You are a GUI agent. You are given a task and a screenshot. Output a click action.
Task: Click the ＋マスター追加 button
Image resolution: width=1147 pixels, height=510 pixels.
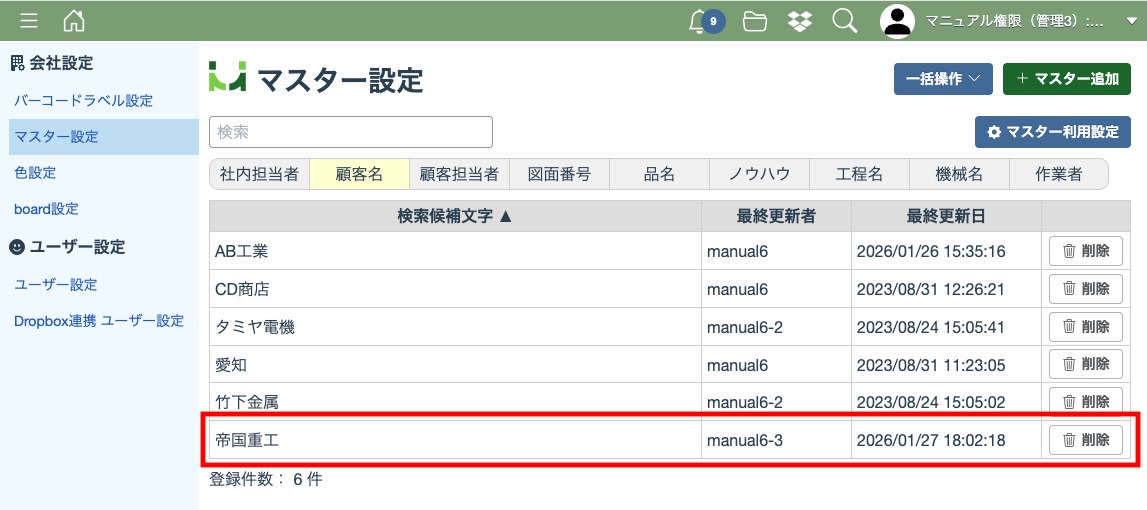[x=1066, y=79]
